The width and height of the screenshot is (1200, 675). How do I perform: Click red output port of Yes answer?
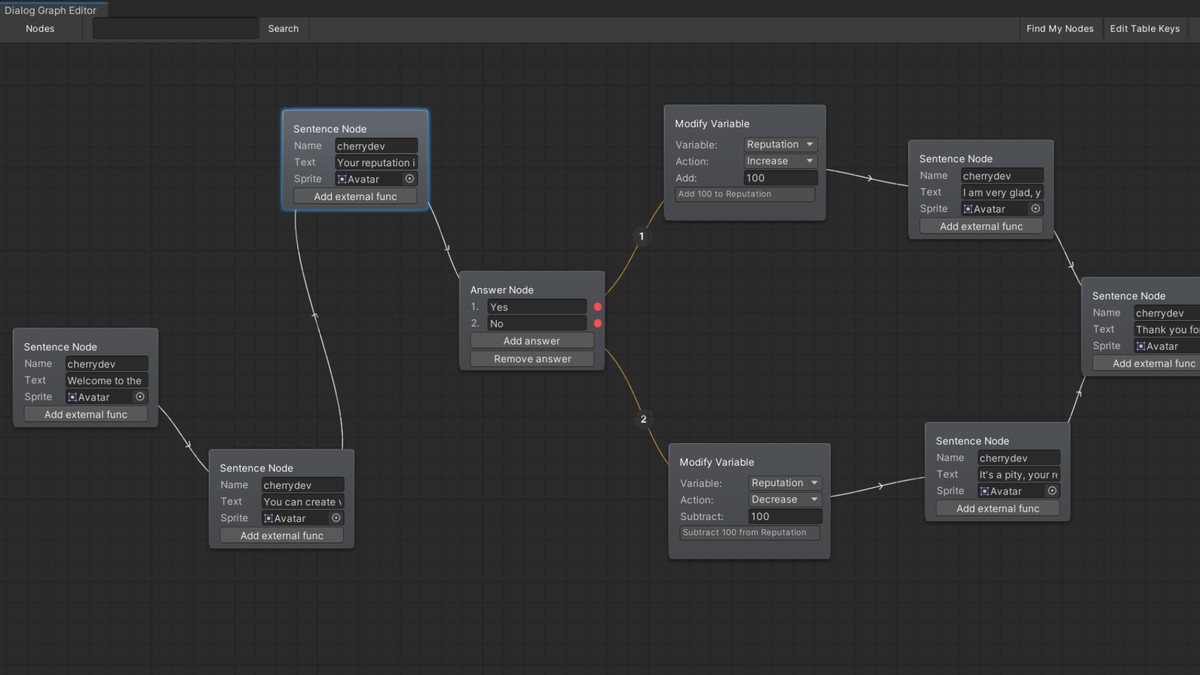tap(598, 307)
